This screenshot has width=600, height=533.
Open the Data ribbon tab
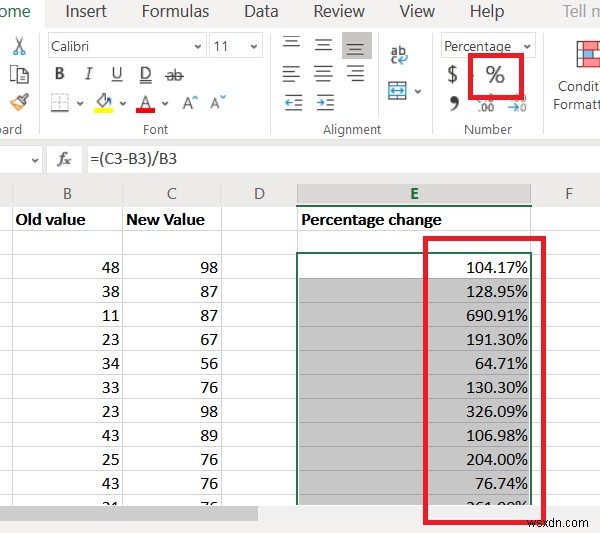[261, 11]
